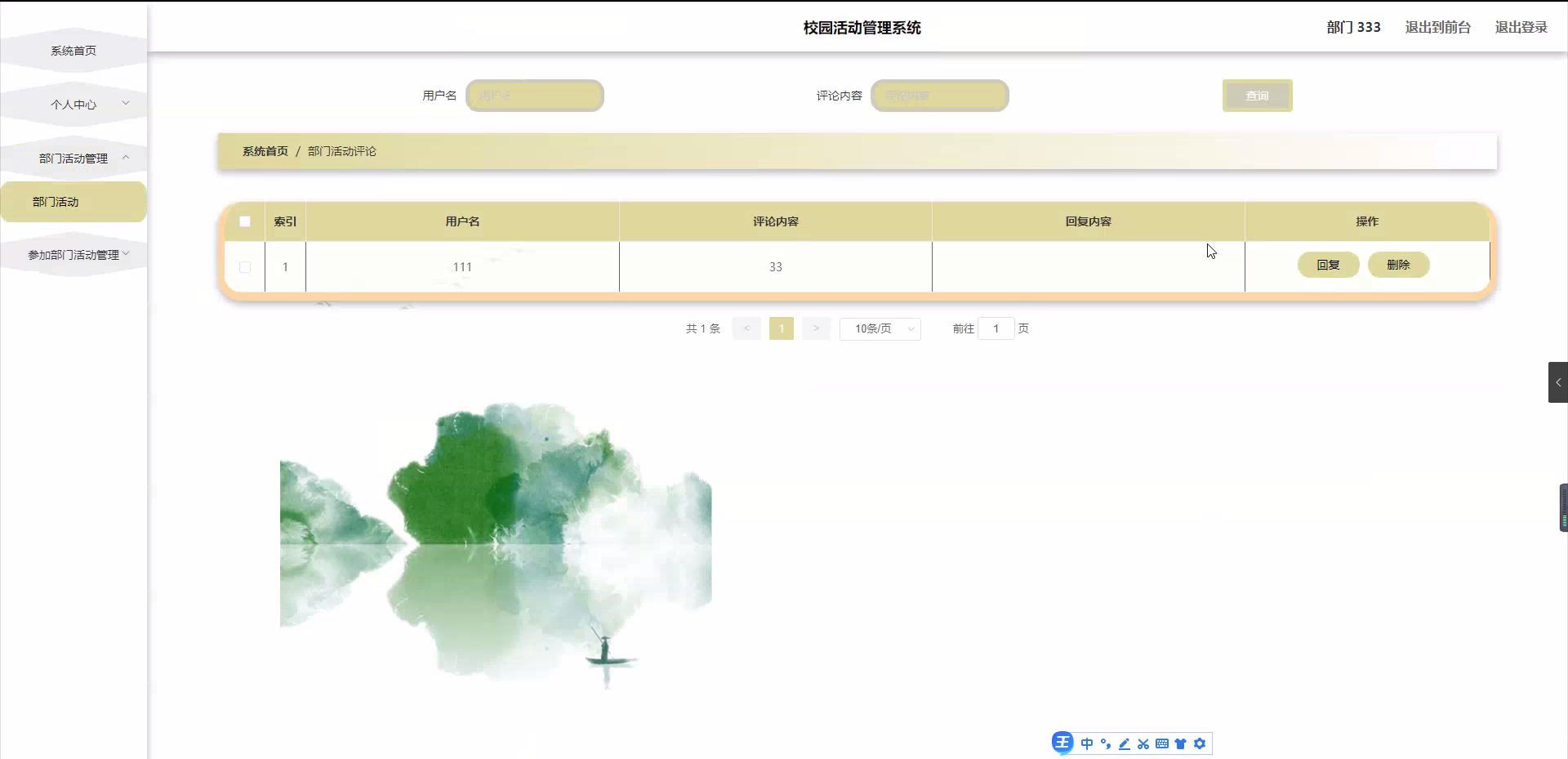Select the header select-all checkbox
Viewport: 1568px width, 759px height.
click(245, 221)
